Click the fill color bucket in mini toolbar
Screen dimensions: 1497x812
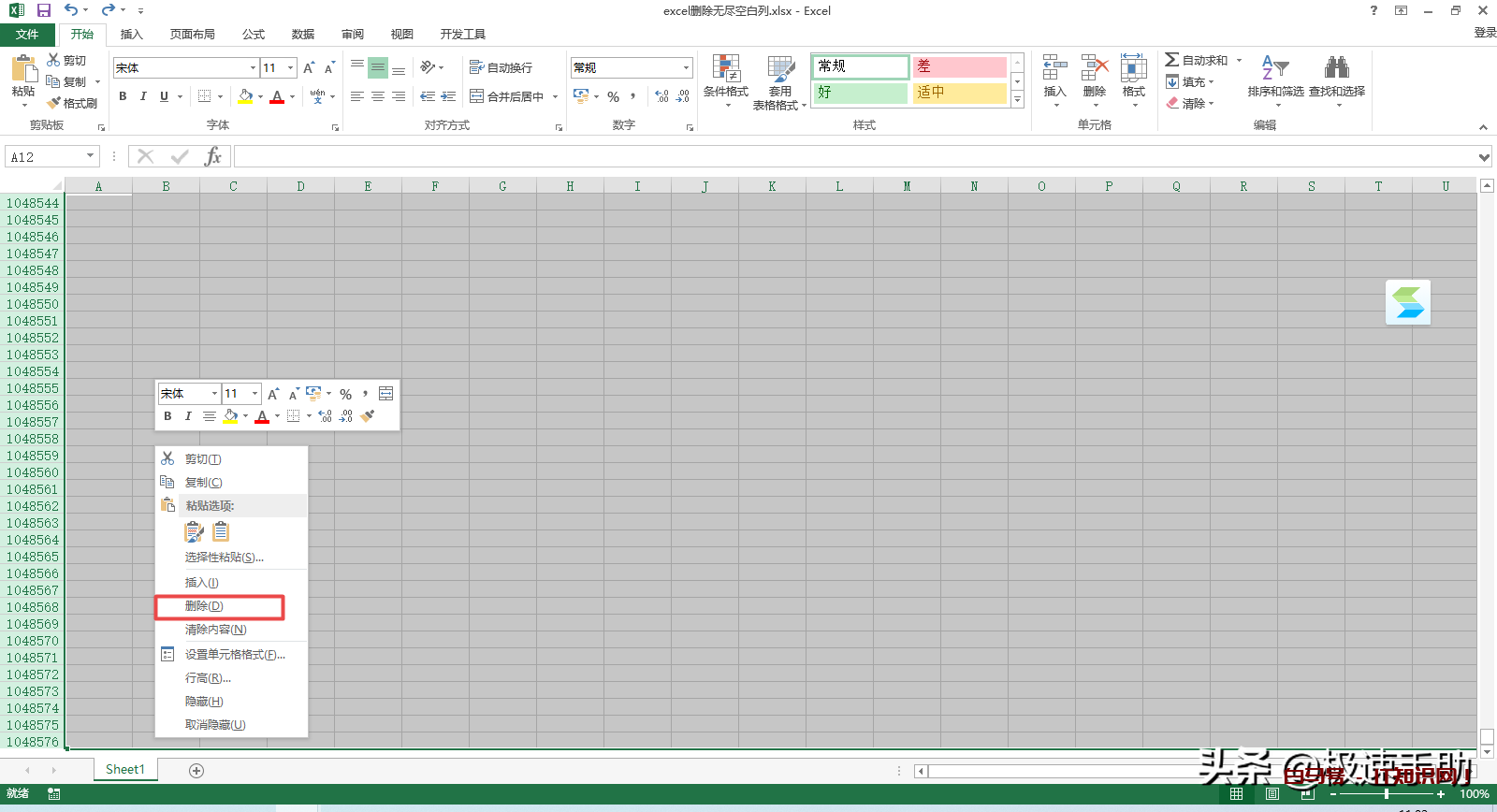coord(230,416)
